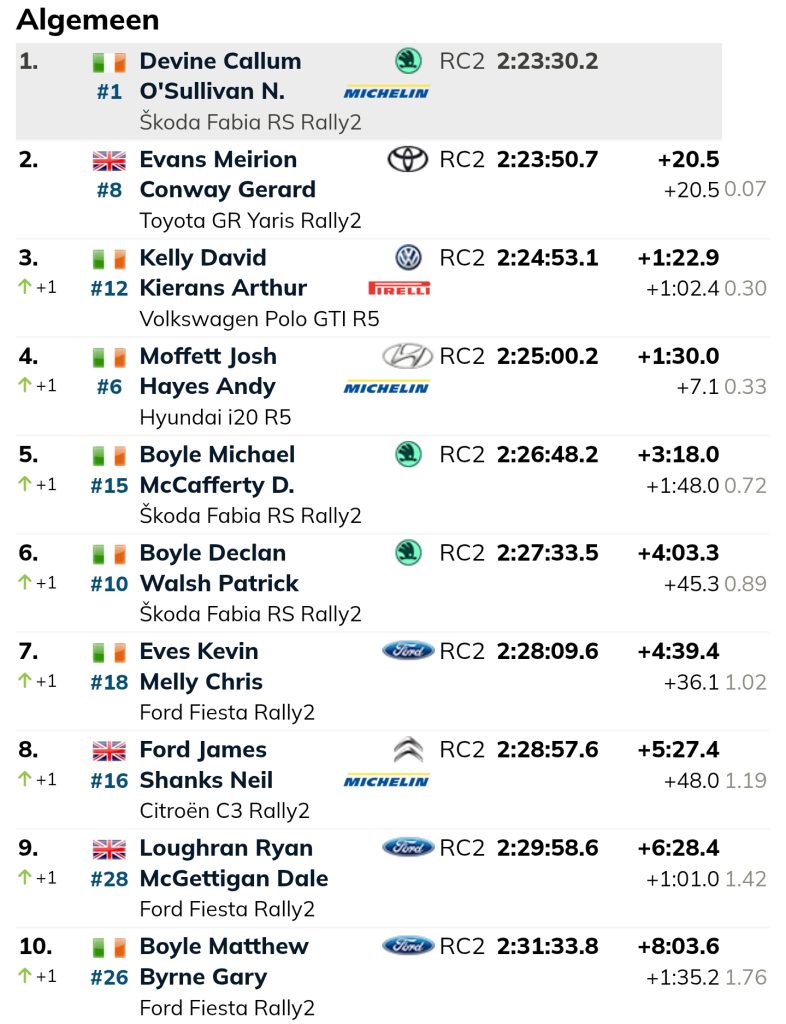786x1024 pixels.
Task: Click the green up arrow under position 3
Action: pyautogui.click(x=25, y=287)
